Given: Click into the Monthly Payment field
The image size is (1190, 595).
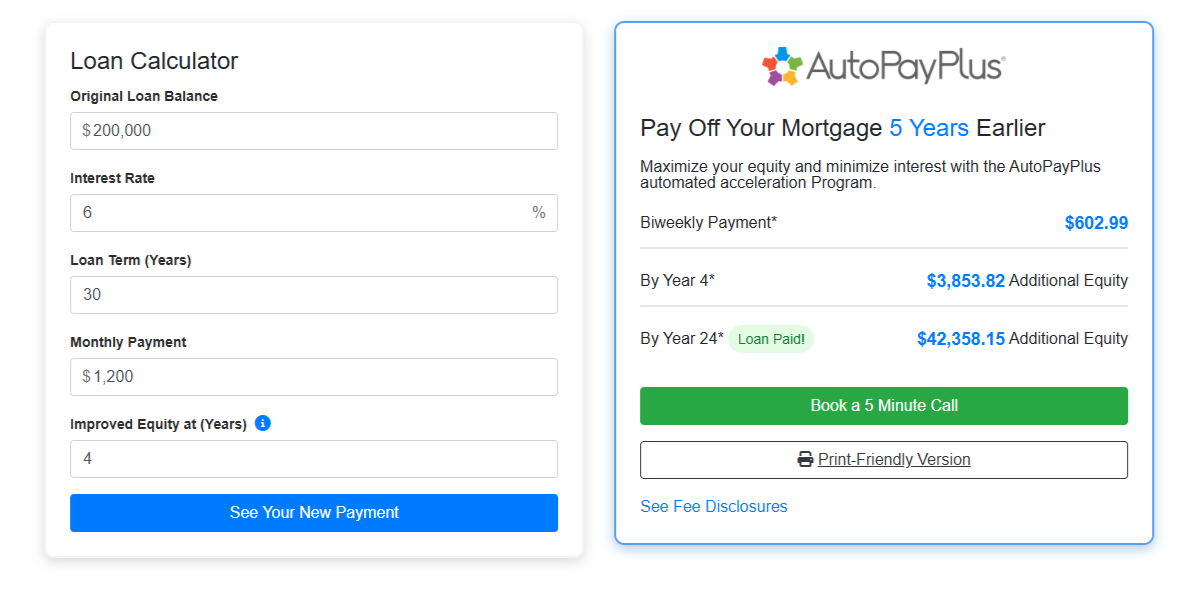Looking at the screenshot, I should click(x=314, y=377).
